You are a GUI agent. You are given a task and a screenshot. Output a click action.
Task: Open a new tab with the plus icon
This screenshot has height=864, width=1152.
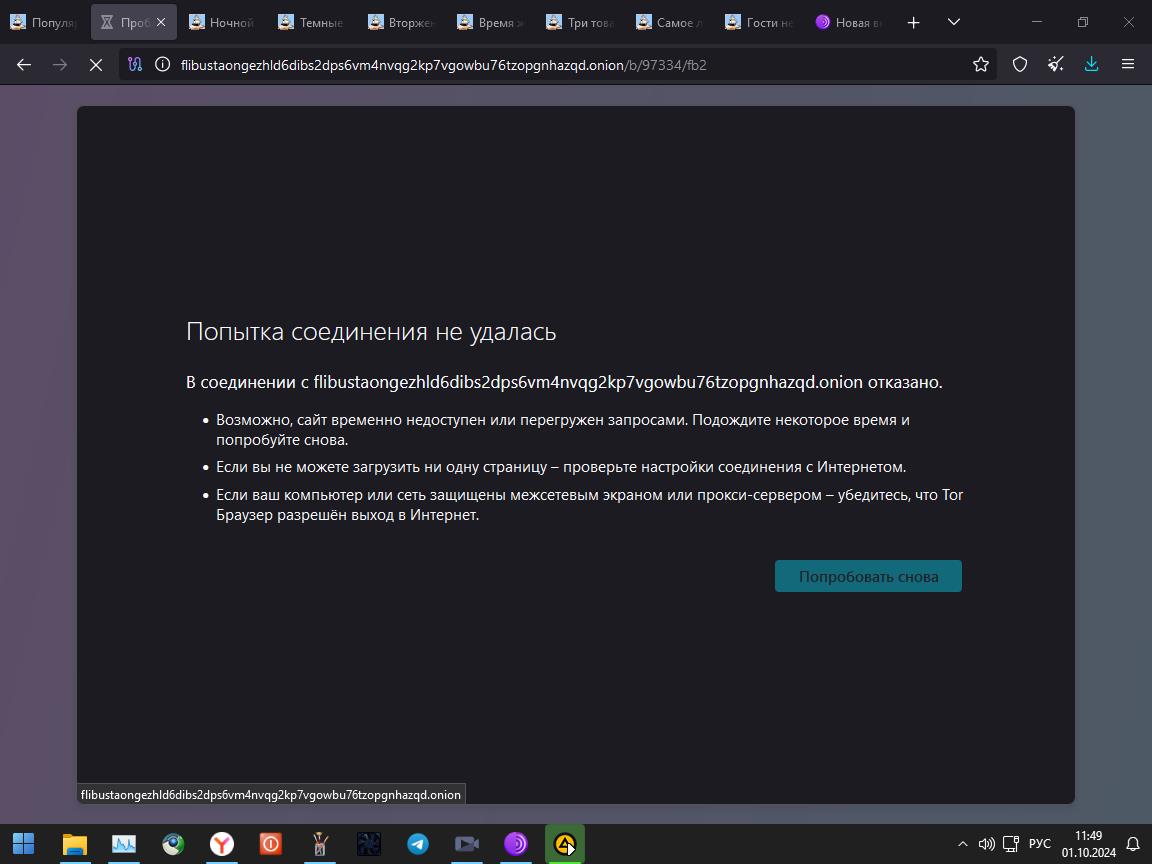click(x=912, y=21)
